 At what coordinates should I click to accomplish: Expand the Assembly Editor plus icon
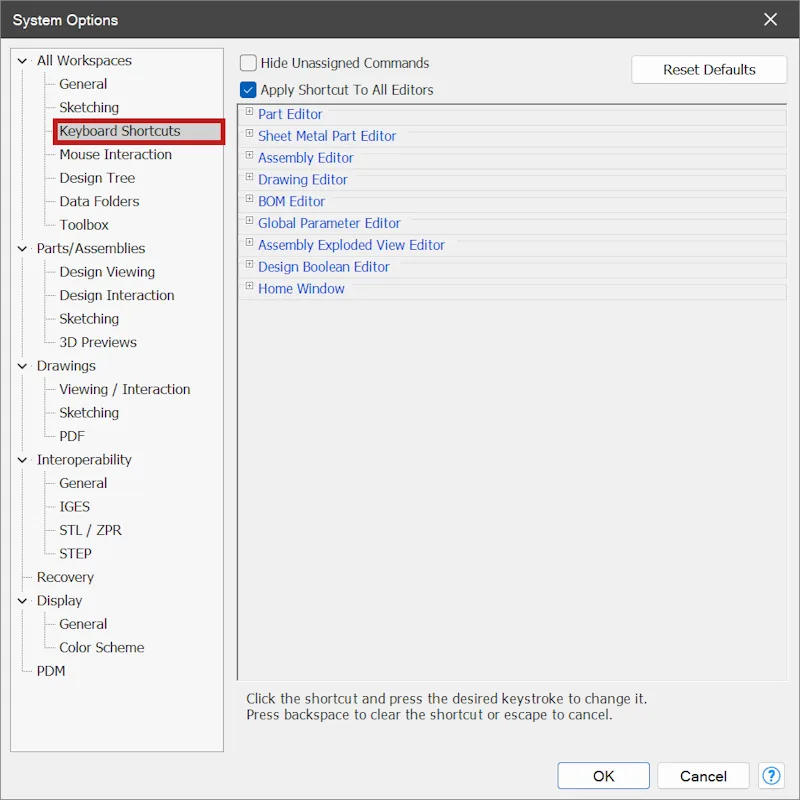(x=249, y=155)
